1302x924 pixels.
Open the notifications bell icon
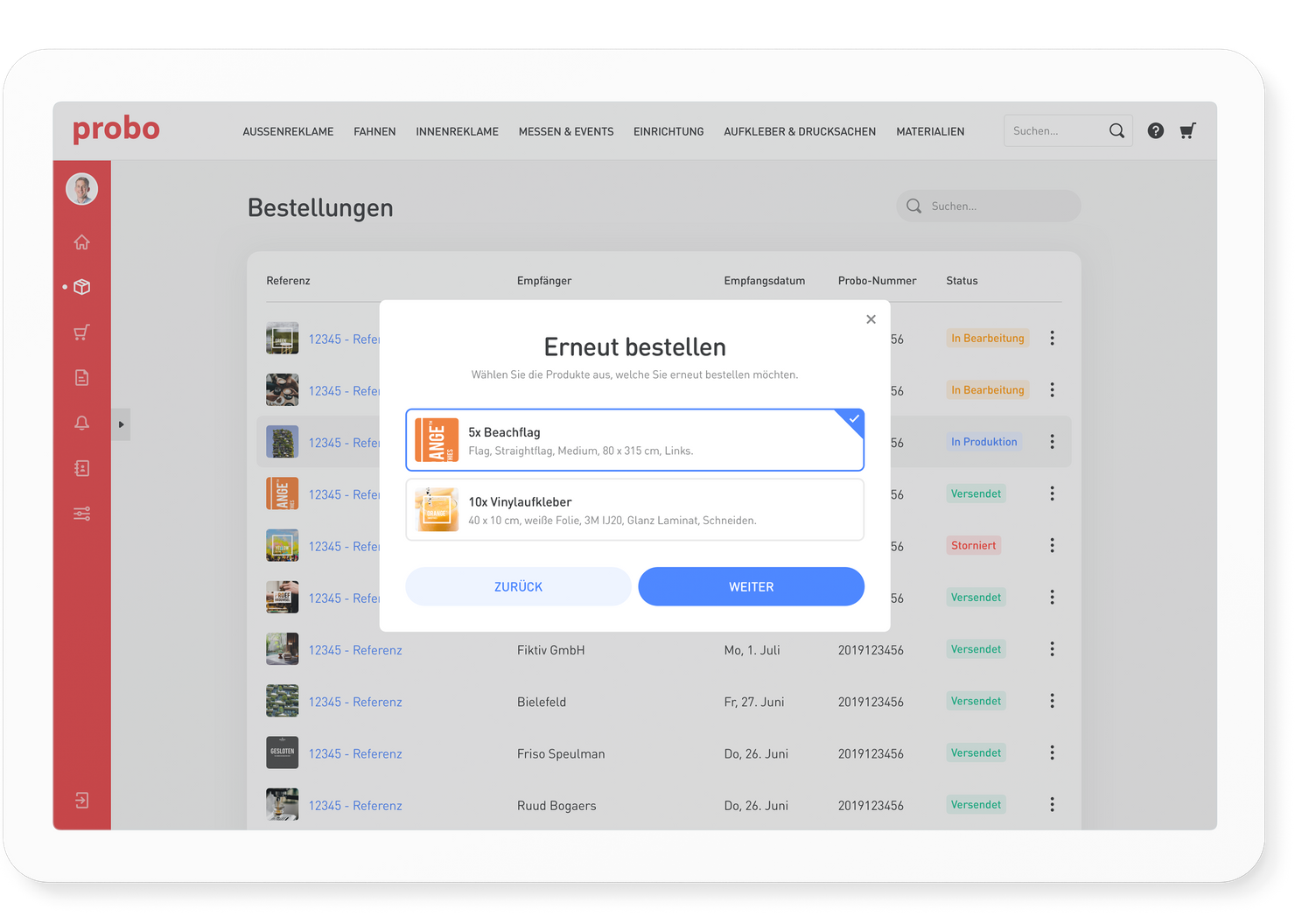(82, 423)
